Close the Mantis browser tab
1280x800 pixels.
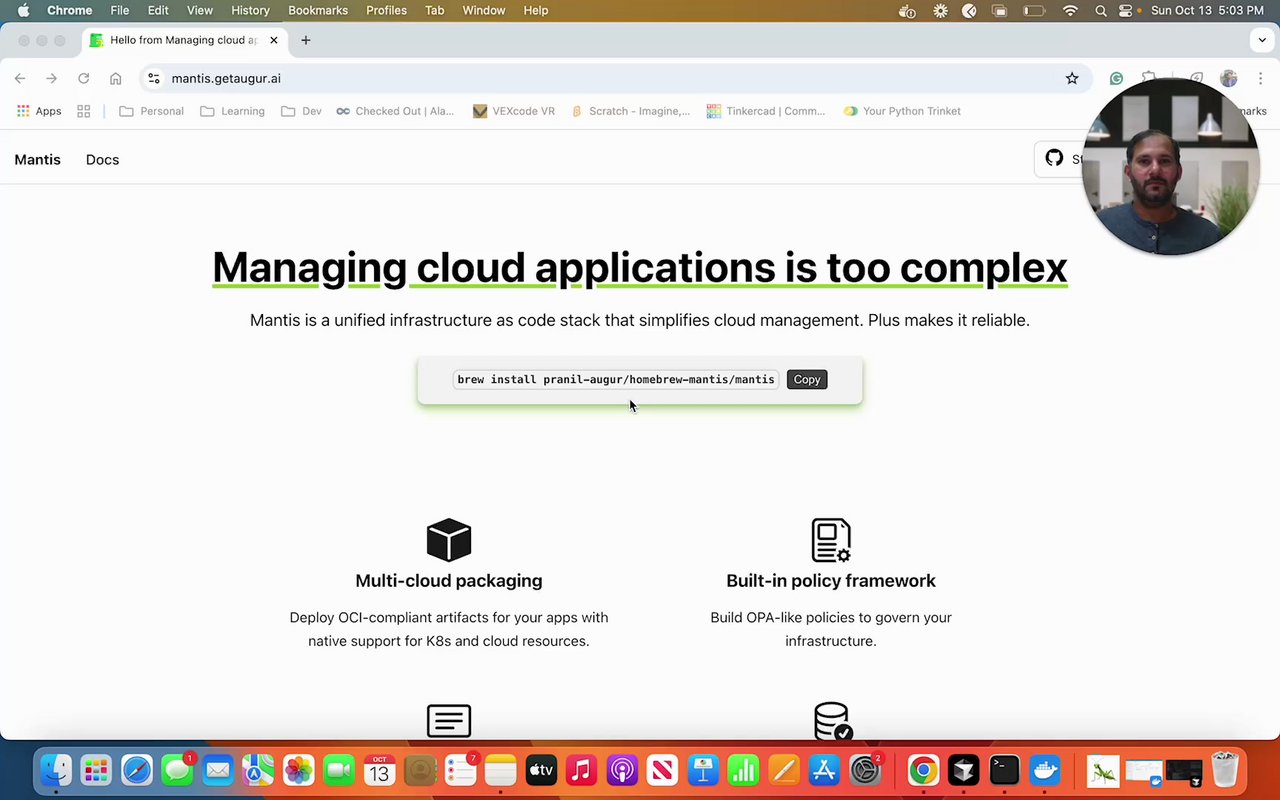pyautogui.click(x=274, y=40)
